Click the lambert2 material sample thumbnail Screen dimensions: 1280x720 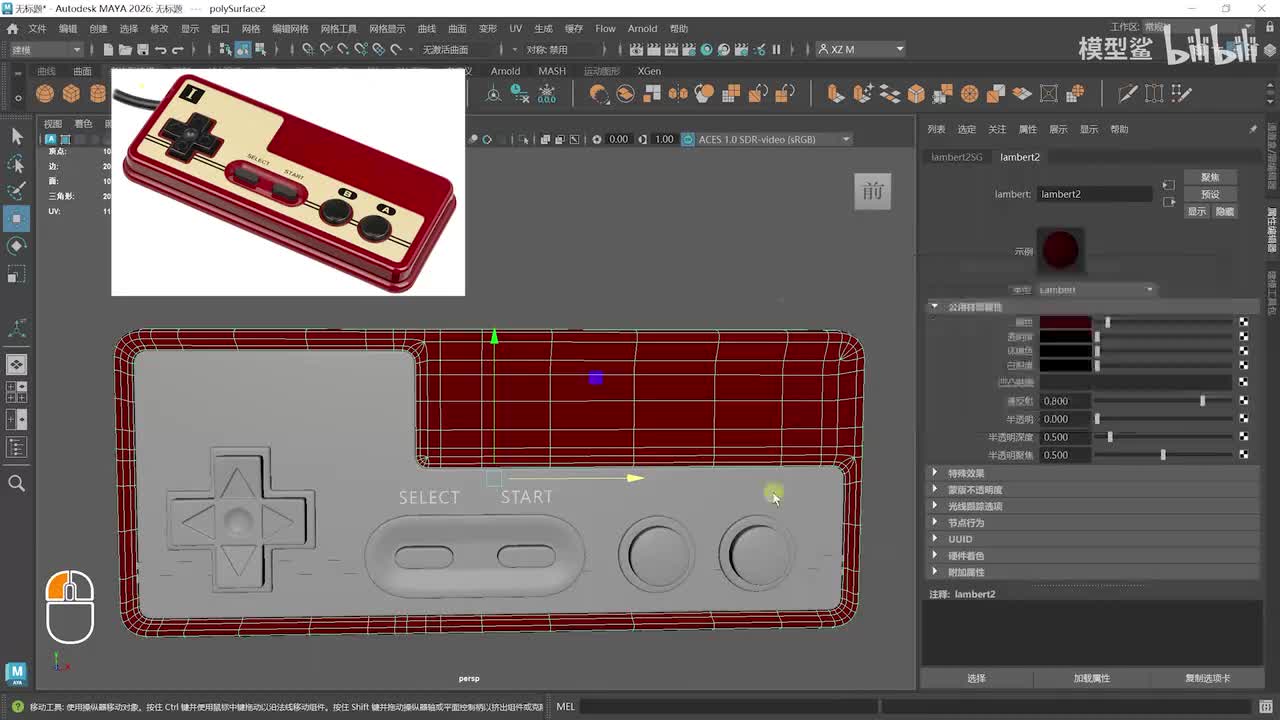pyautogui.click(x=1060, y=250)
